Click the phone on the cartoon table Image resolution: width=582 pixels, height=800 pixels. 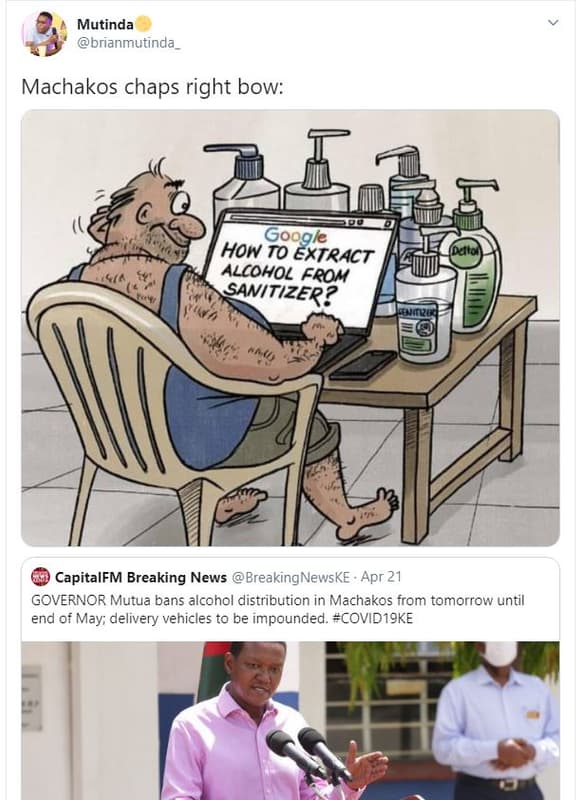[x=363, y=365]
